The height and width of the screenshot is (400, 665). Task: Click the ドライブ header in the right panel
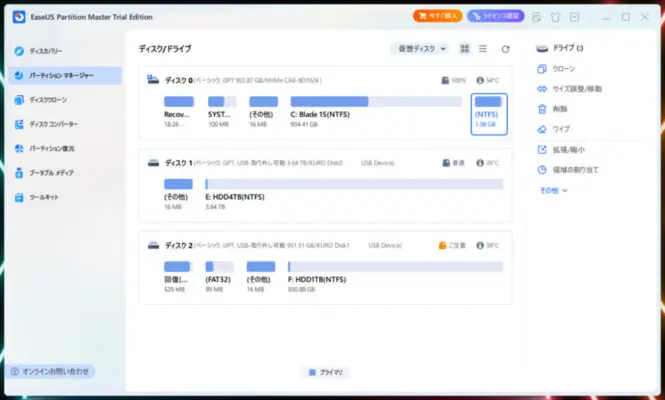pyautogui.click(x=560, y=48)
